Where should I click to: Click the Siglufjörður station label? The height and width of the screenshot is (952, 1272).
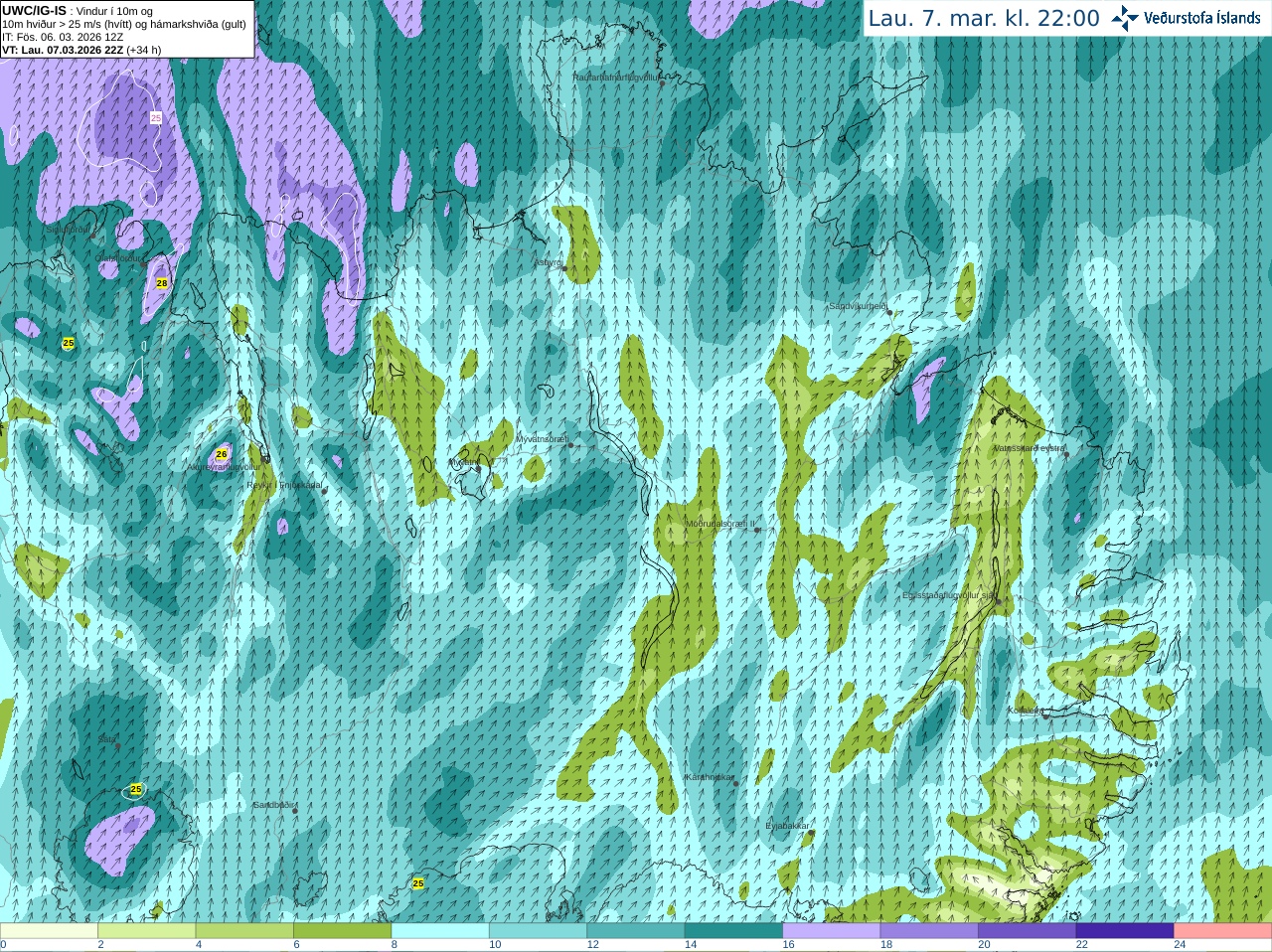pyautogui.click(x=69, y=231)
